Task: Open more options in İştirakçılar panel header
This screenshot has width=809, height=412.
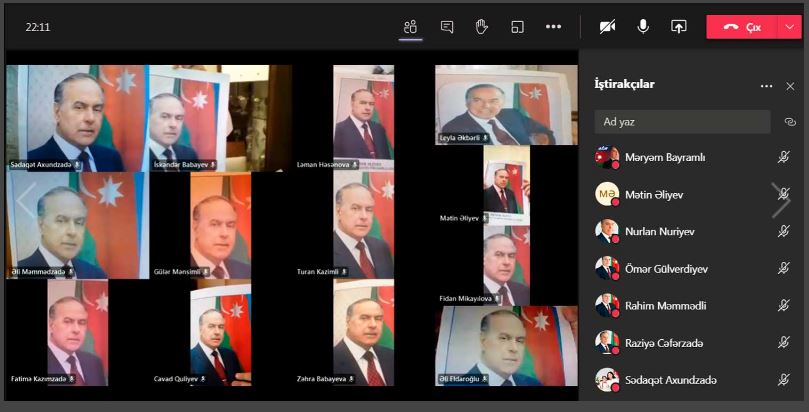Action: tap(766, 87)
